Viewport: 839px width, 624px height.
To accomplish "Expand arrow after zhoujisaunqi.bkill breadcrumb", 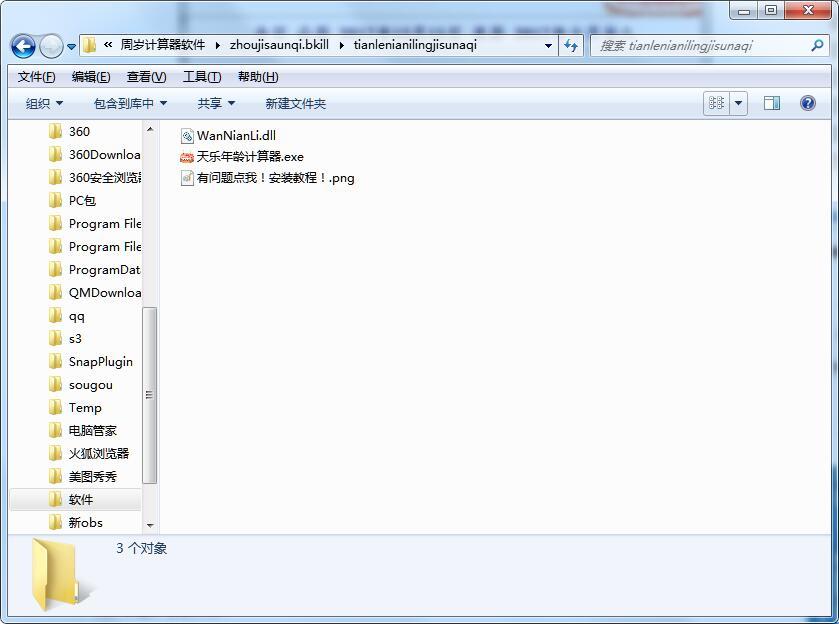I will (x=341, y=45).
